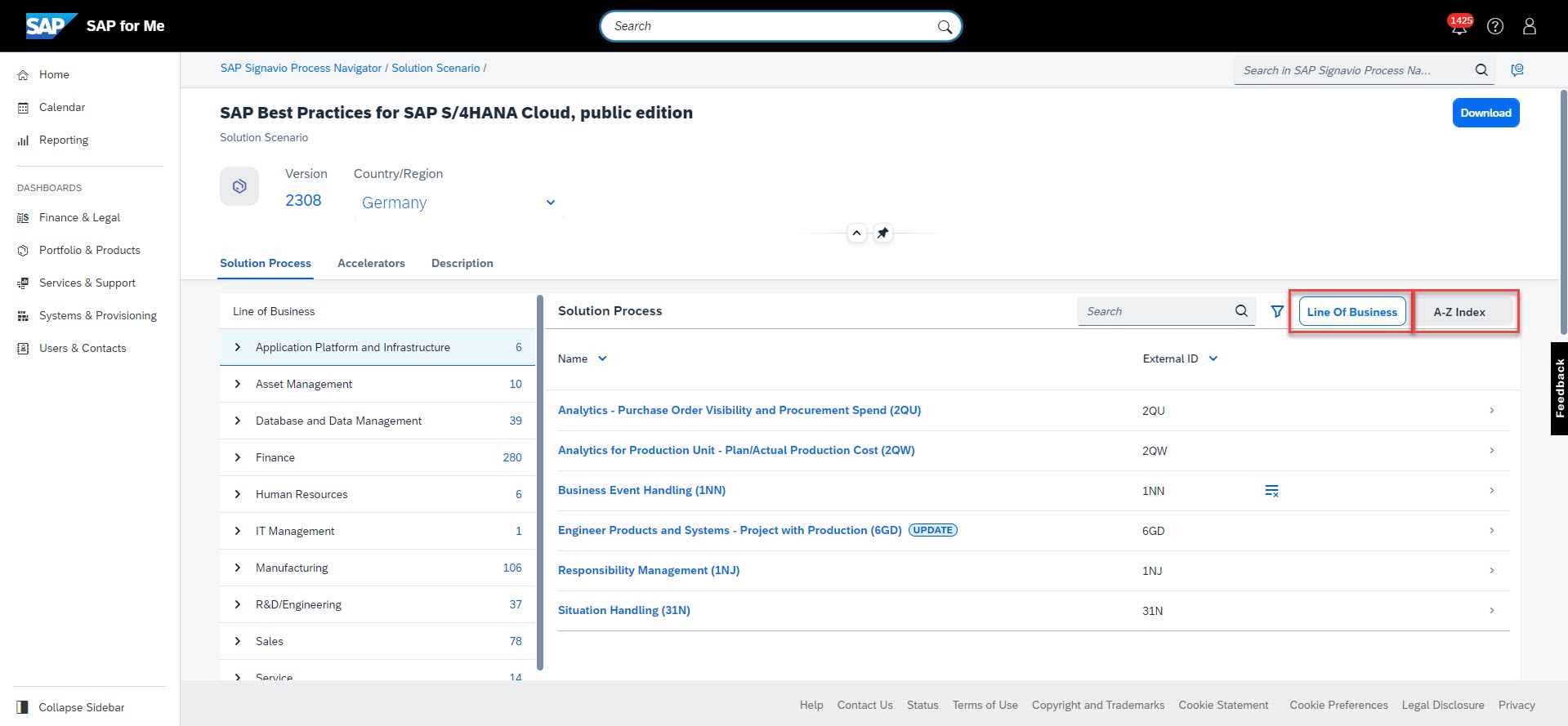Pin the header using pin icon
This screenshot has width=1568, height=726.
click(x=882, y=234)
